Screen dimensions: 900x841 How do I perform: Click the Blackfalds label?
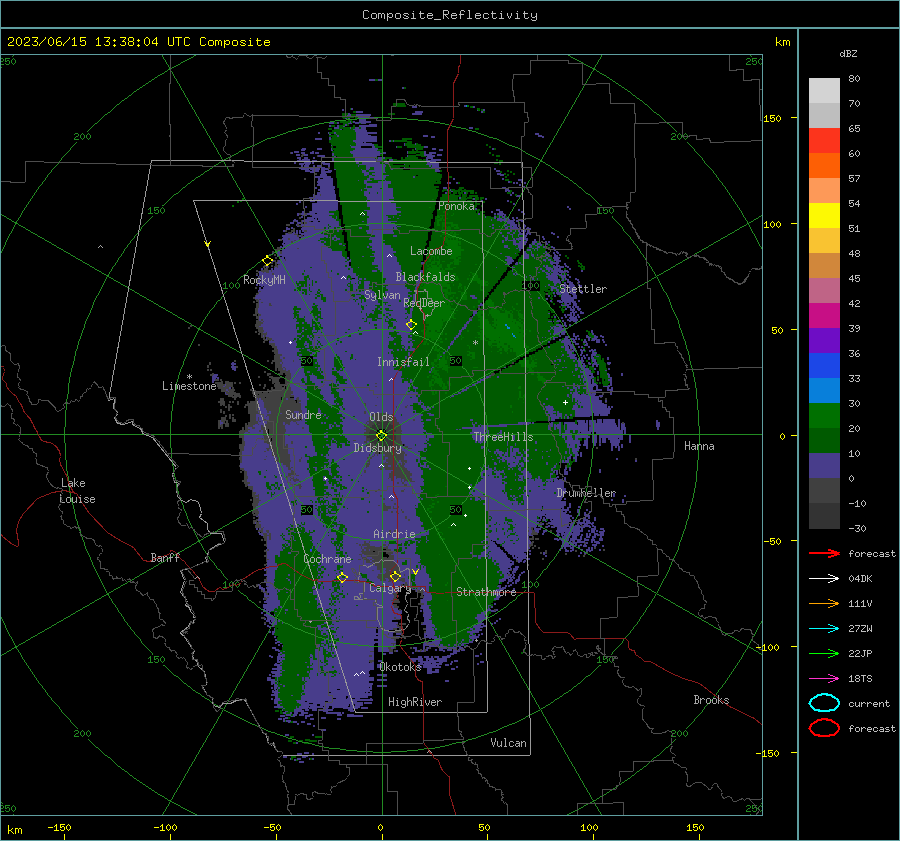[425, 277]
